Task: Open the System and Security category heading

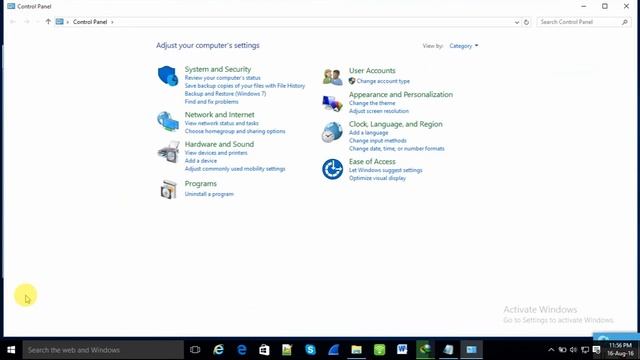Action: tap(218, 69)
